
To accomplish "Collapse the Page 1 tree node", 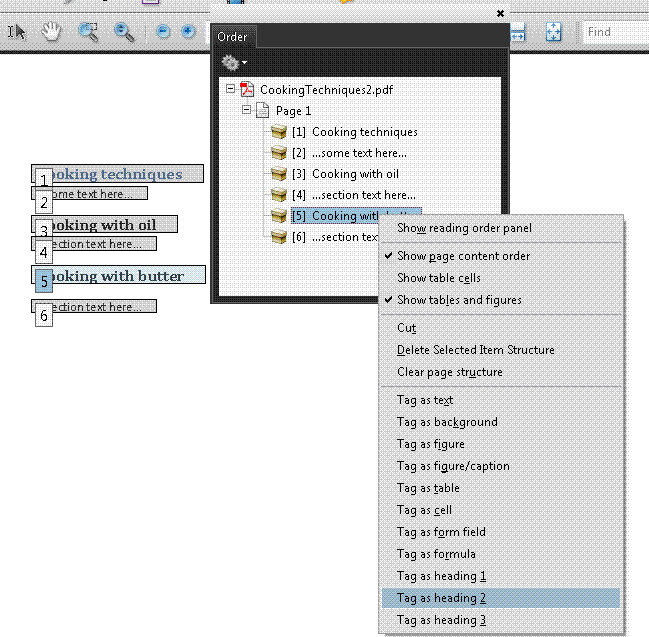I will [247, 111].
